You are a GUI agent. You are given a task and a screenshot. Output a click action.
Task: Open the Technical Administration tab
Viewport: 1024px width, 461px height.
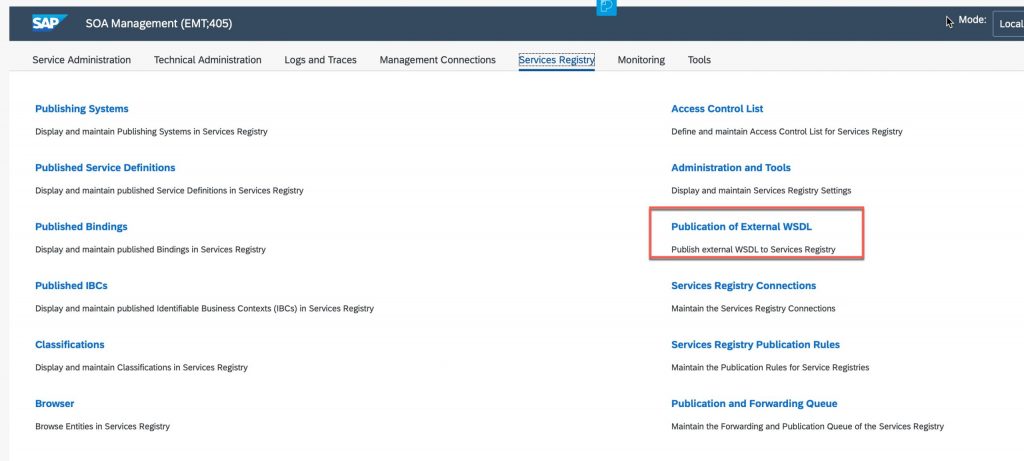208,60
